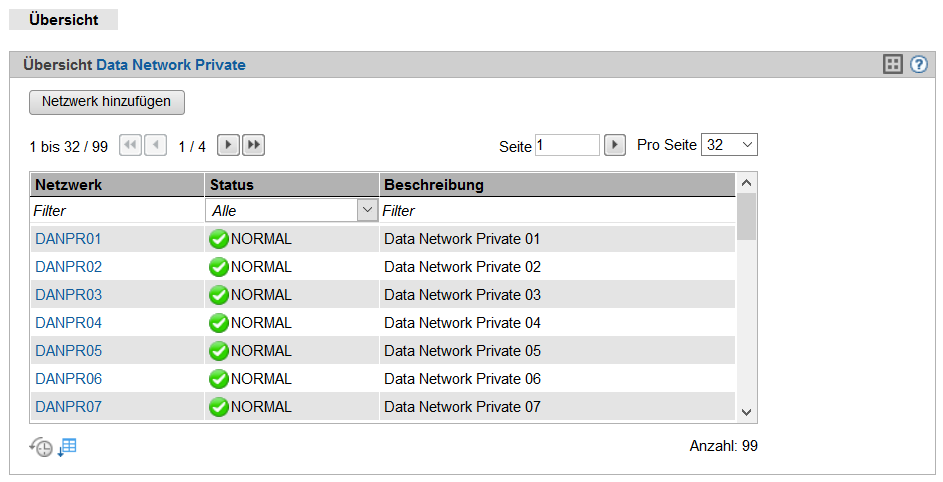Sort by the Netzwerk column header
The image size is (943, 482).
(x=69, y=185)
